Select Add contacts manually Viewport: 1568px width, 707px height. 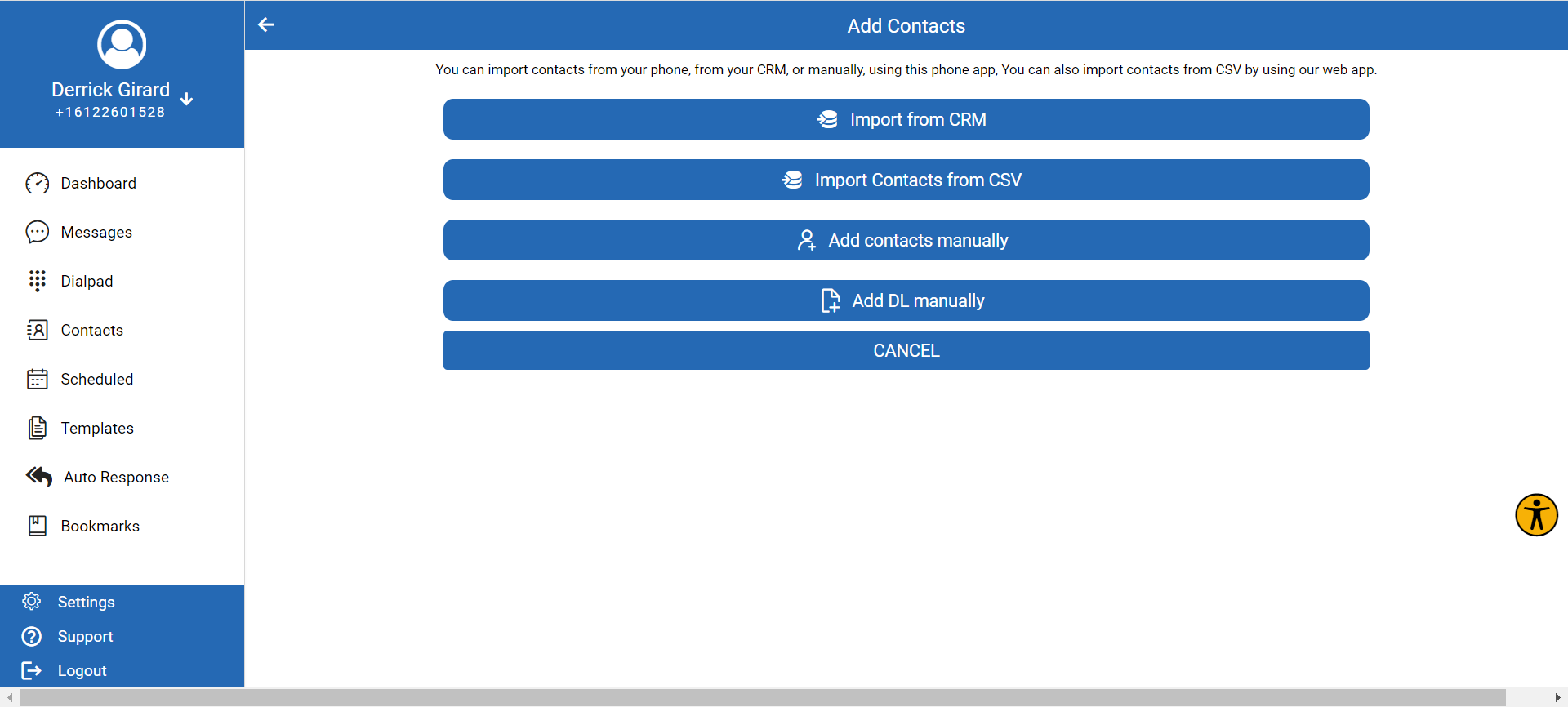click(906, 240)
